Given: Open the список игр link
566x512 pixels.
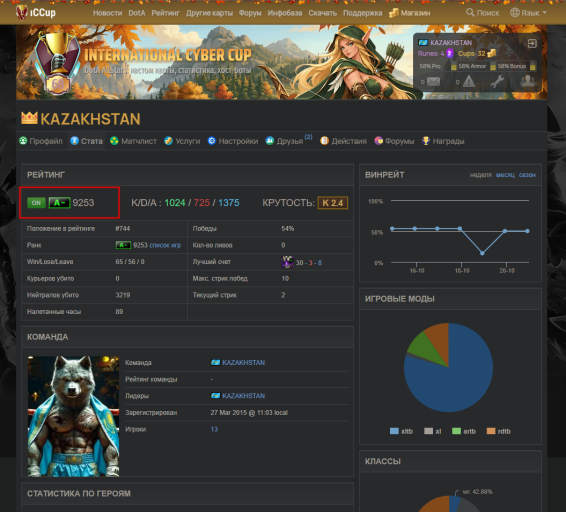Looking at the screenshot, I should 165,245.
